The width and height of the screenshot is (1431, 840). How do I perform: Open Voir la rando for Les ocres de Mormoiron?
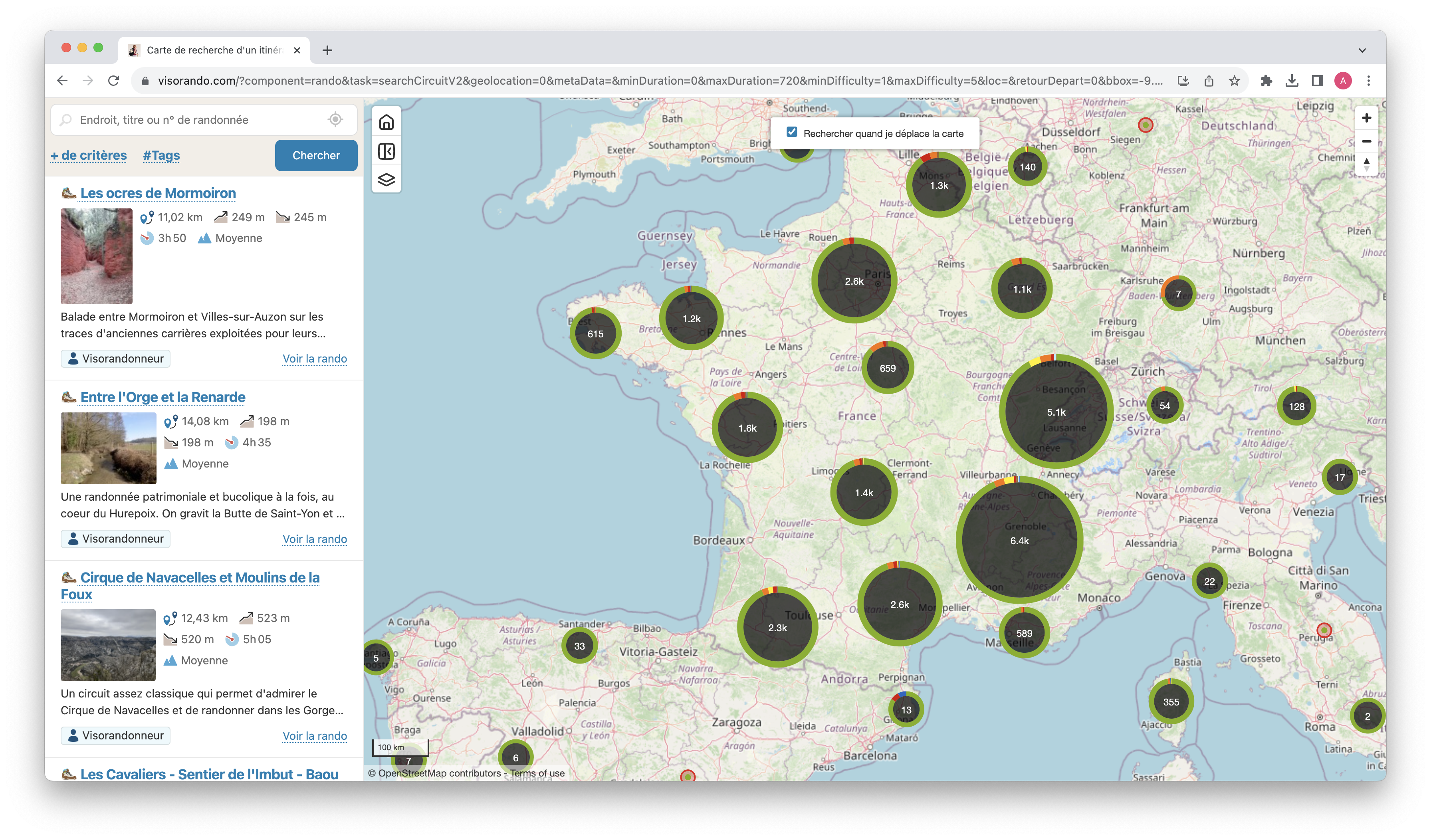pos(315,359)
